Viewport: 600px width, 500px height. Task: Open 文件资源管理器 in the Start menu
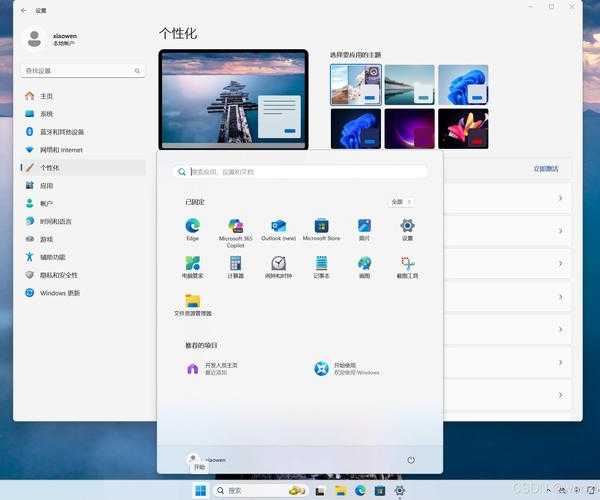point(192,302)
